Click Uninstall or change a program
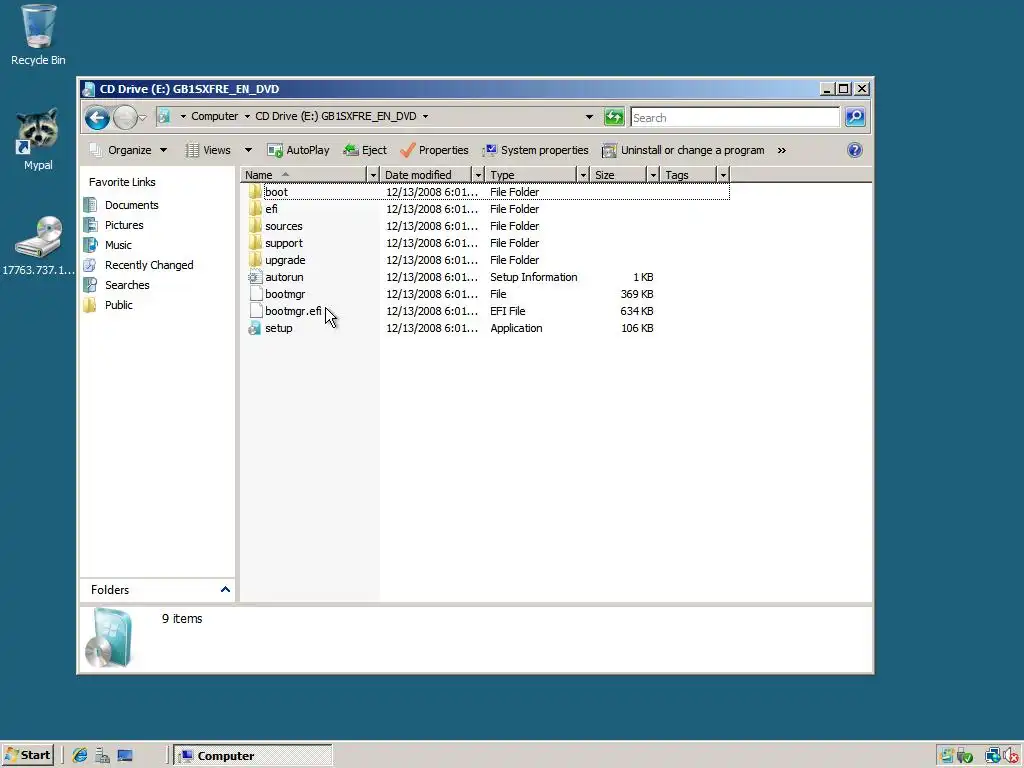 683,150
